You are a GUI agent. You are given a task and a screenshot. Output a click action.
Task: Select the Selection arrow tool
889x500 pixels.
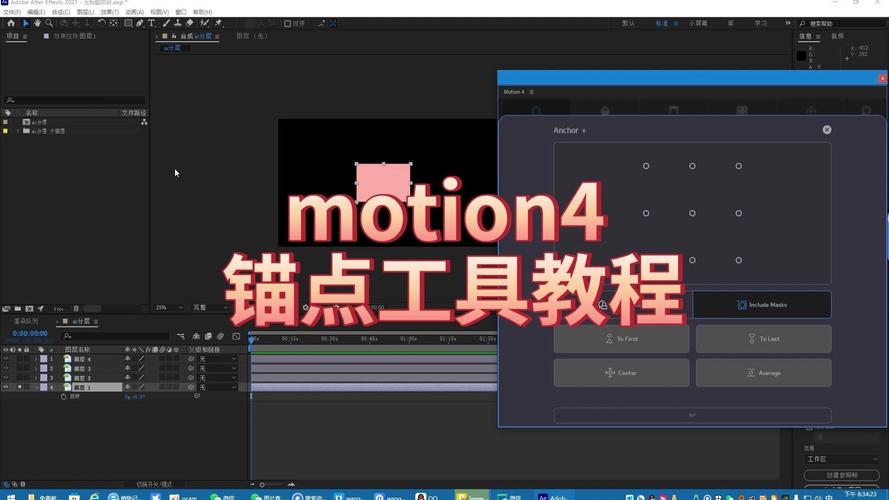(26, 23)
